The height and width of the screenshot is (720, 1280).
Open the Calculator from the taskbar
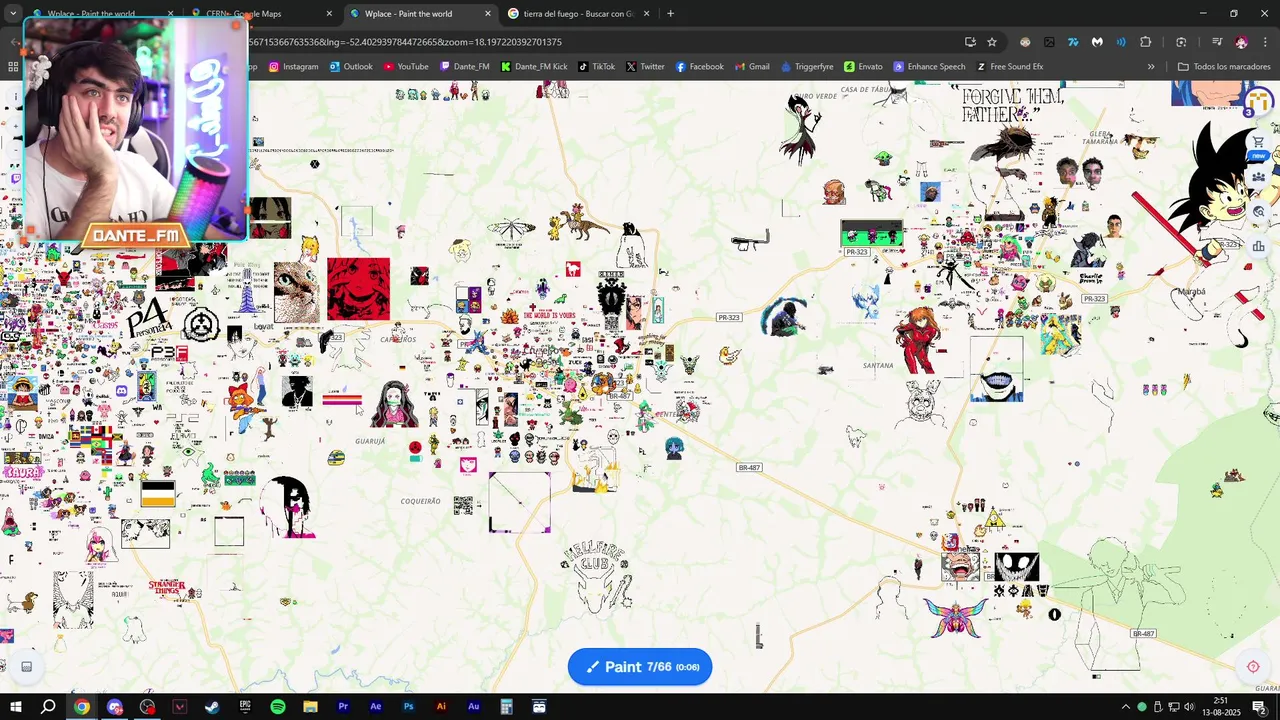click(x=506, y=707)
